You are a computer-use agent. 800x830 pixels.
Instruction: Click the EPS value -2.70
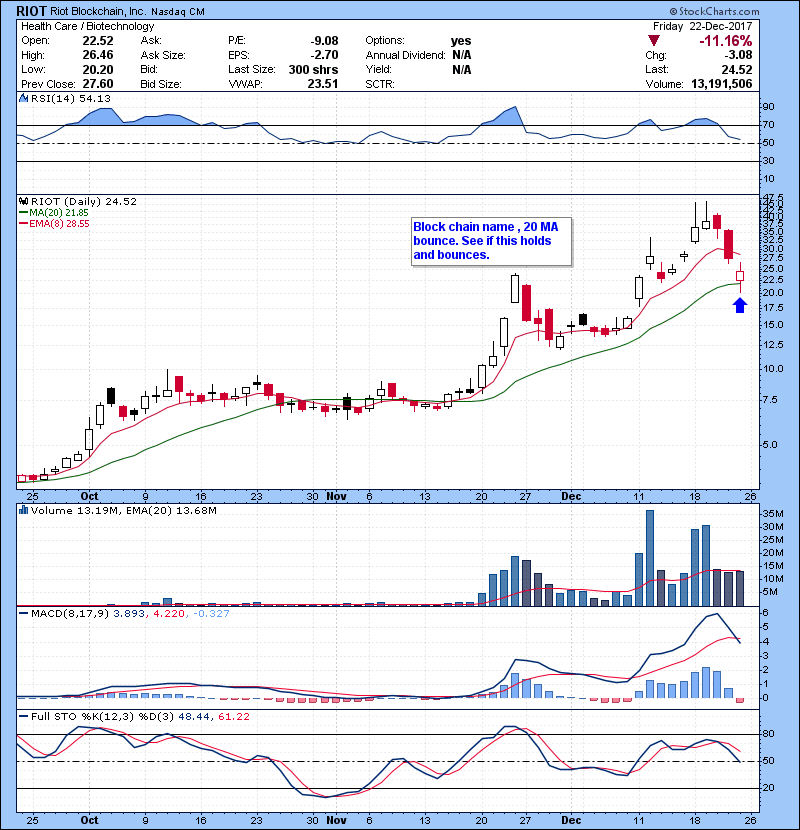click(324, 55)
